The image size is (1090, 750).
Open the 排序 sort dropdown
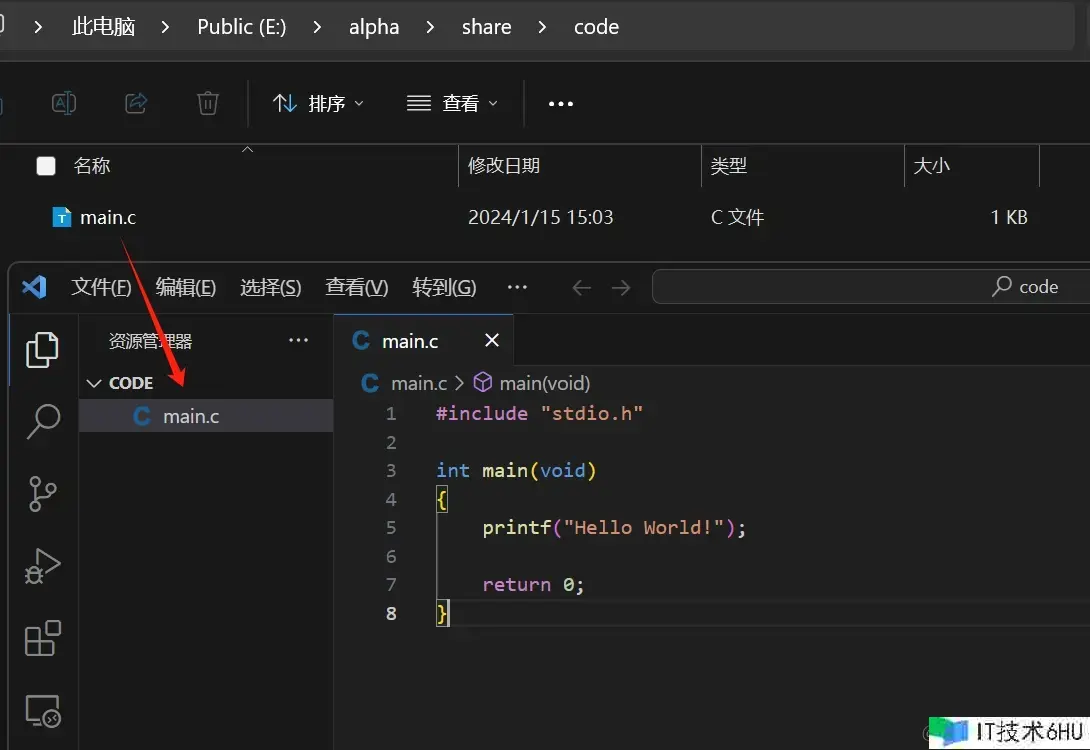tap(318, 104)
